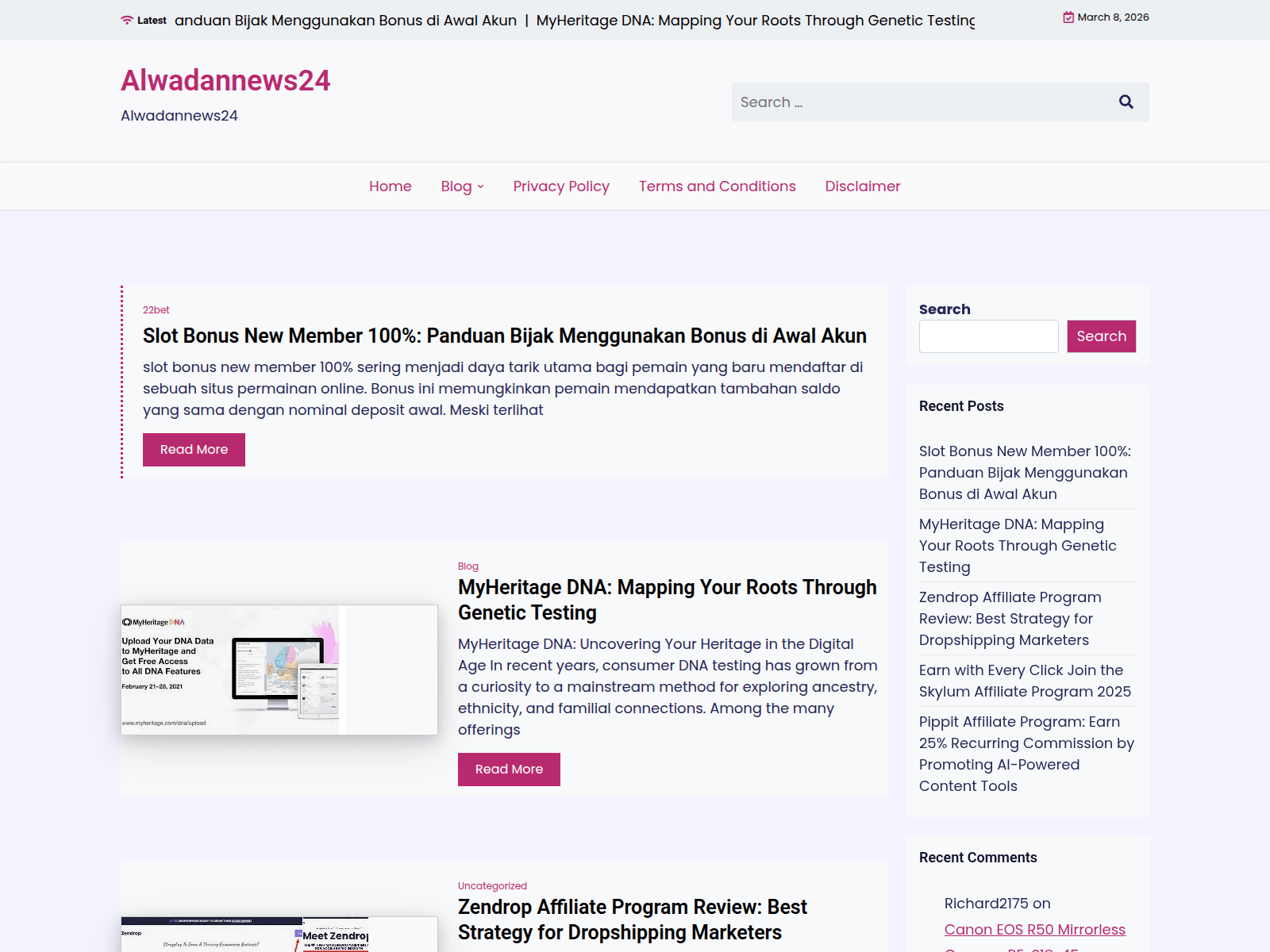Click the Latest wifi signal icon

point(127,21)
